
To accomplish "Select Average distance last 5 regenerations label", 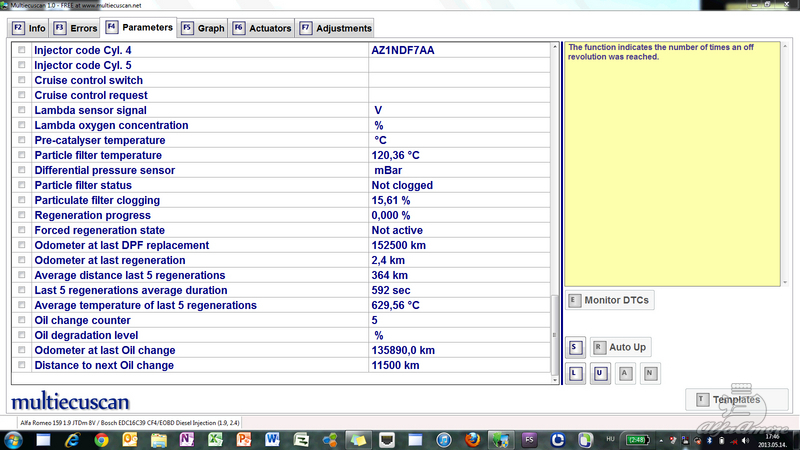I will coord(130,276).
